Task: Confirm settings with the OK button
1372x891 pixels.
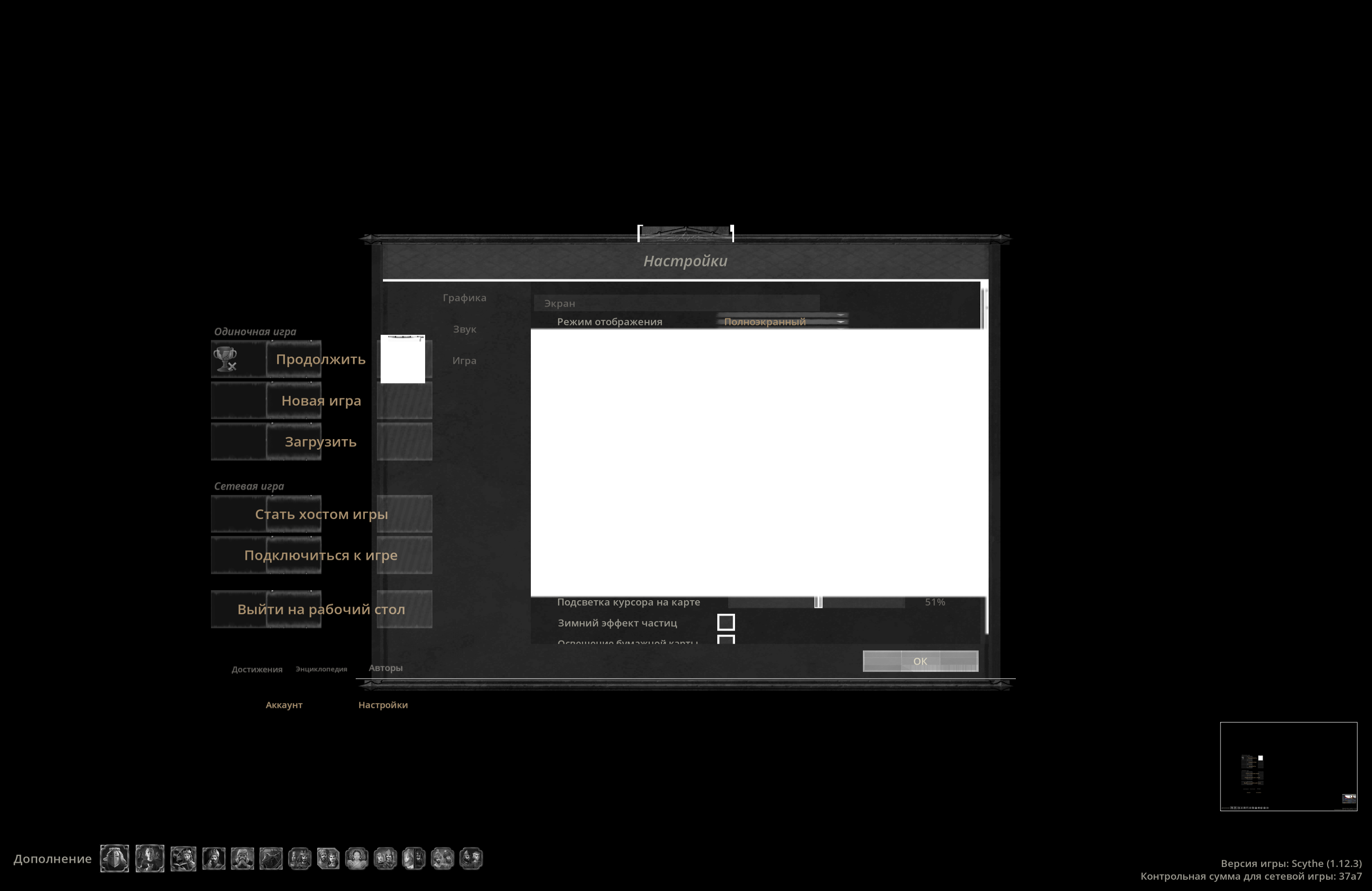Action: click(920, 661)
